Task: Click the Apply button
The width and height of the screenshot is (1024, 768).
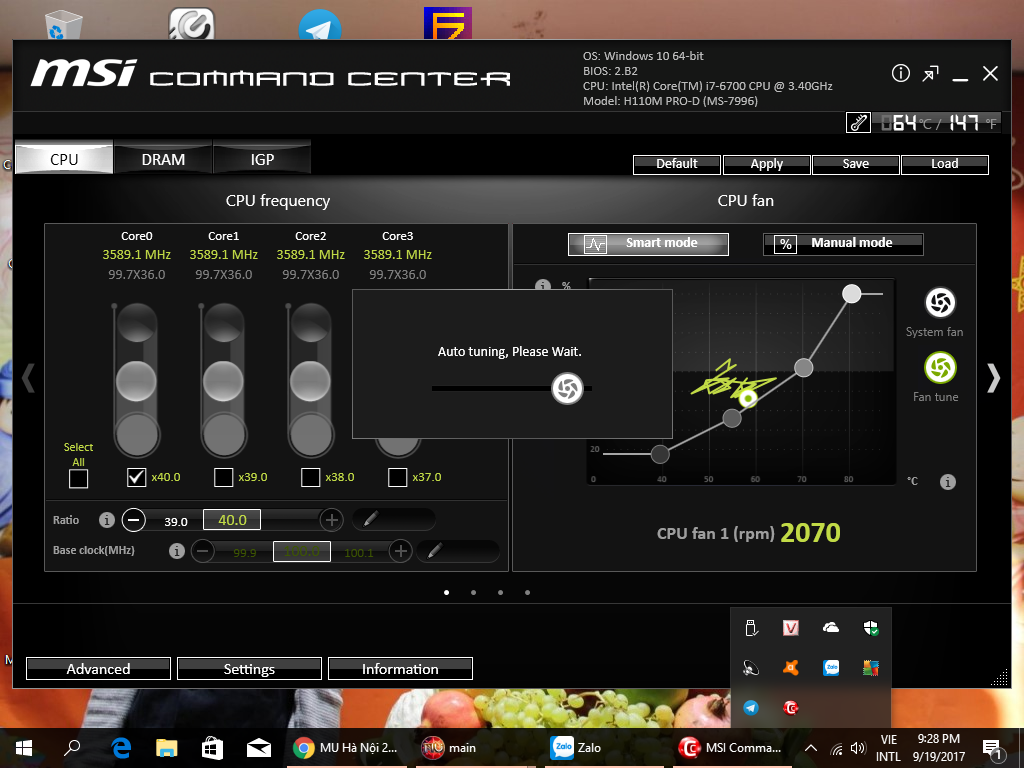Action: (x=766, y=164)
